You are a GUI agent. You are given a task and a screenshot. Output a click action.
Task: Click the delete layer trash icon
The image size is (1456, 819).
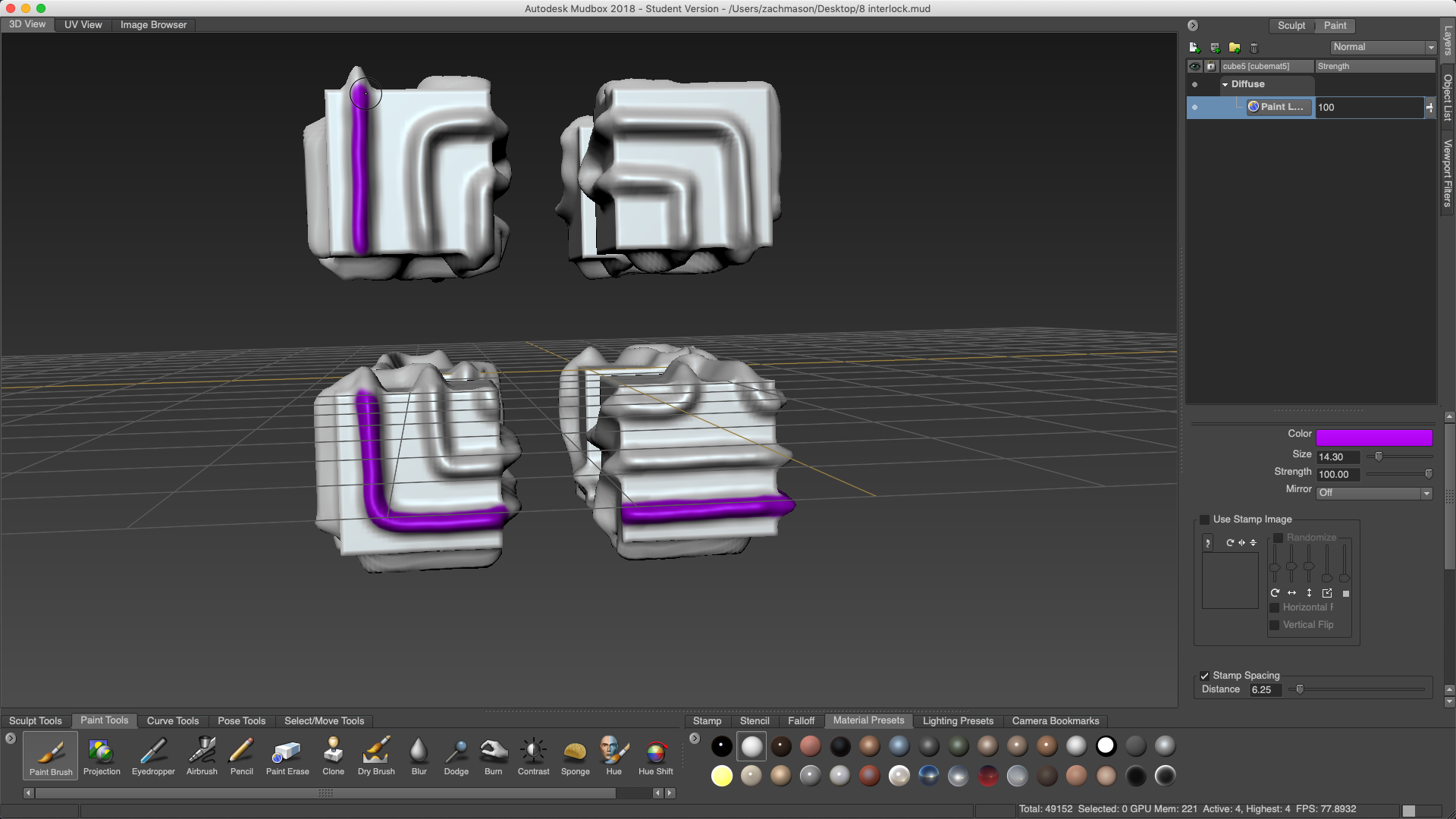coord(1254,48)
